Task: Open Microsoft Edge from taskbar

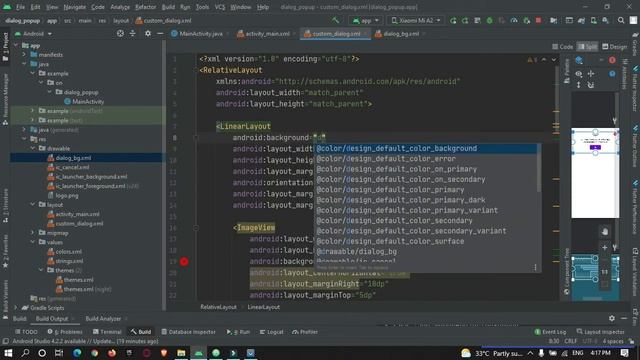Action: click(77, 353)
